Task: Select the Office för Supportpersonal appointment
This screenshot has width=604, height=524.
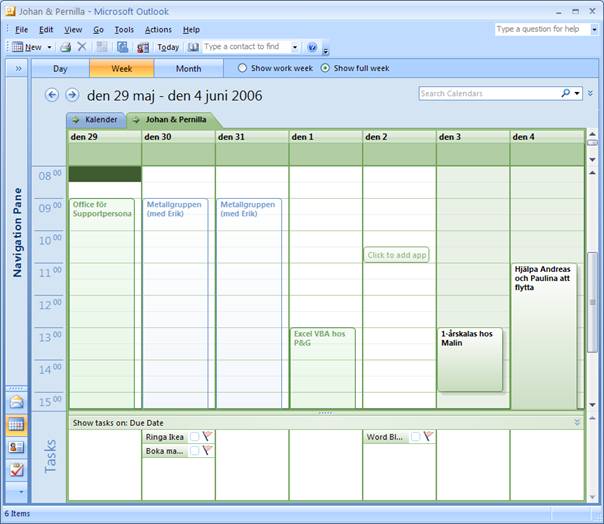Action: coord(102,303)
